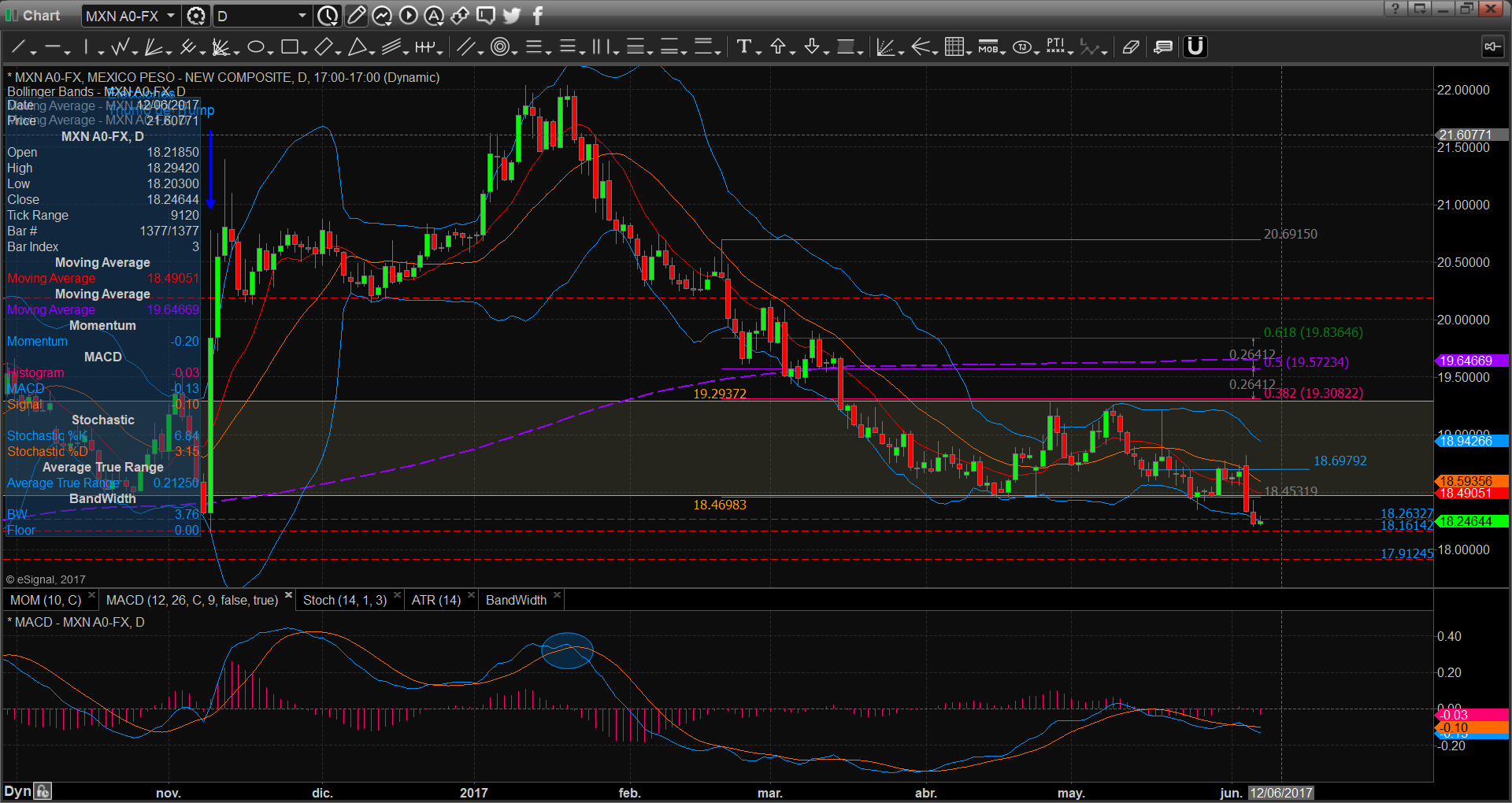Share chart via Twitter icon
The height and width of the screenshot is (803, 1512).
512,16
